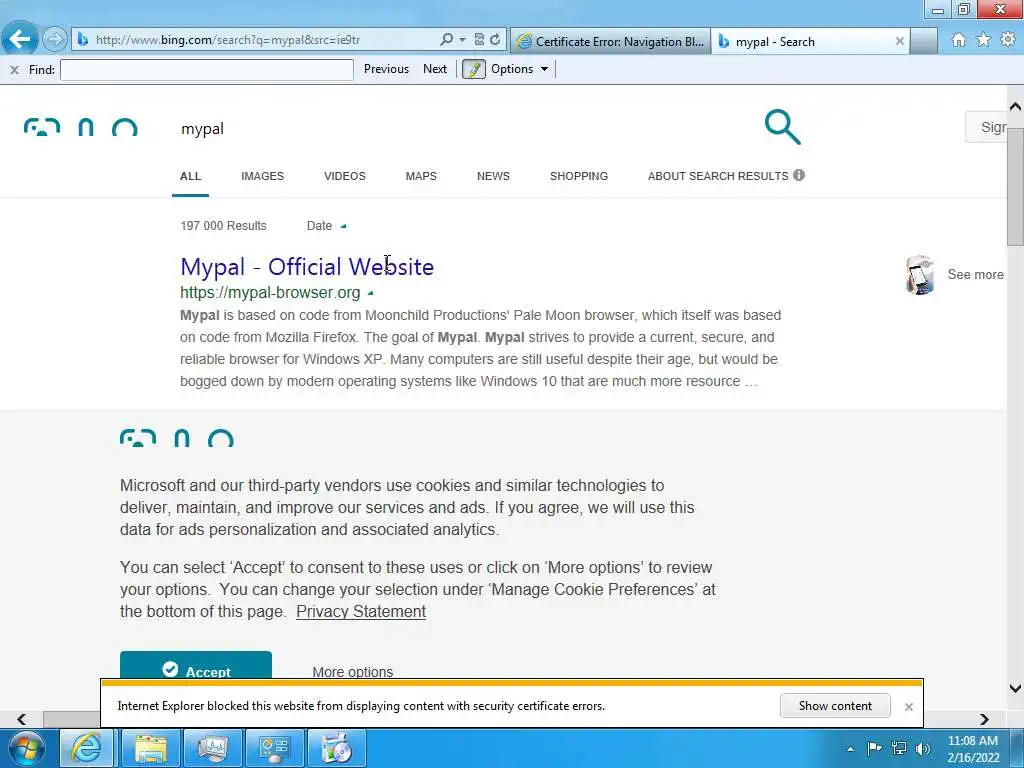Switch to MAPS results
The width and height of the screenshot is (1024, 768).
[x=421, y=176]
